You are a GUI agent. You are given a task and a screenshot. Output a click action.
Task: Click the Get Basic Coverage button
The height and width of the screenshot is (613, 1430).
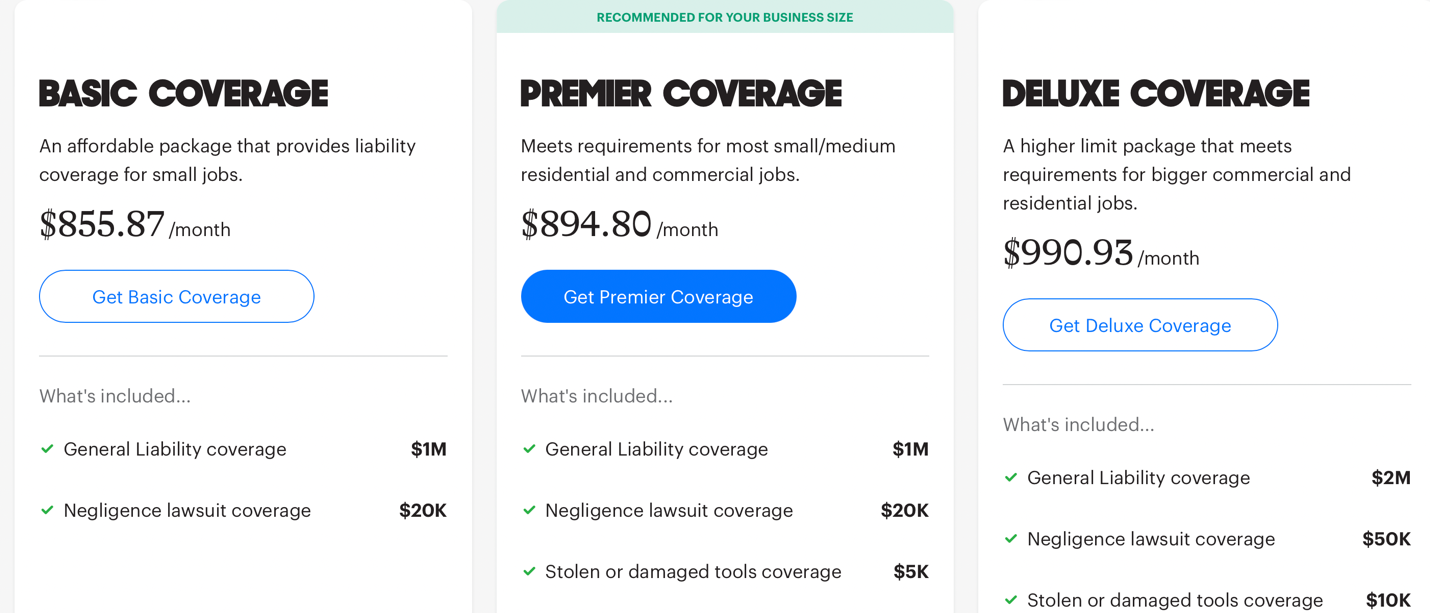point(176,296)
